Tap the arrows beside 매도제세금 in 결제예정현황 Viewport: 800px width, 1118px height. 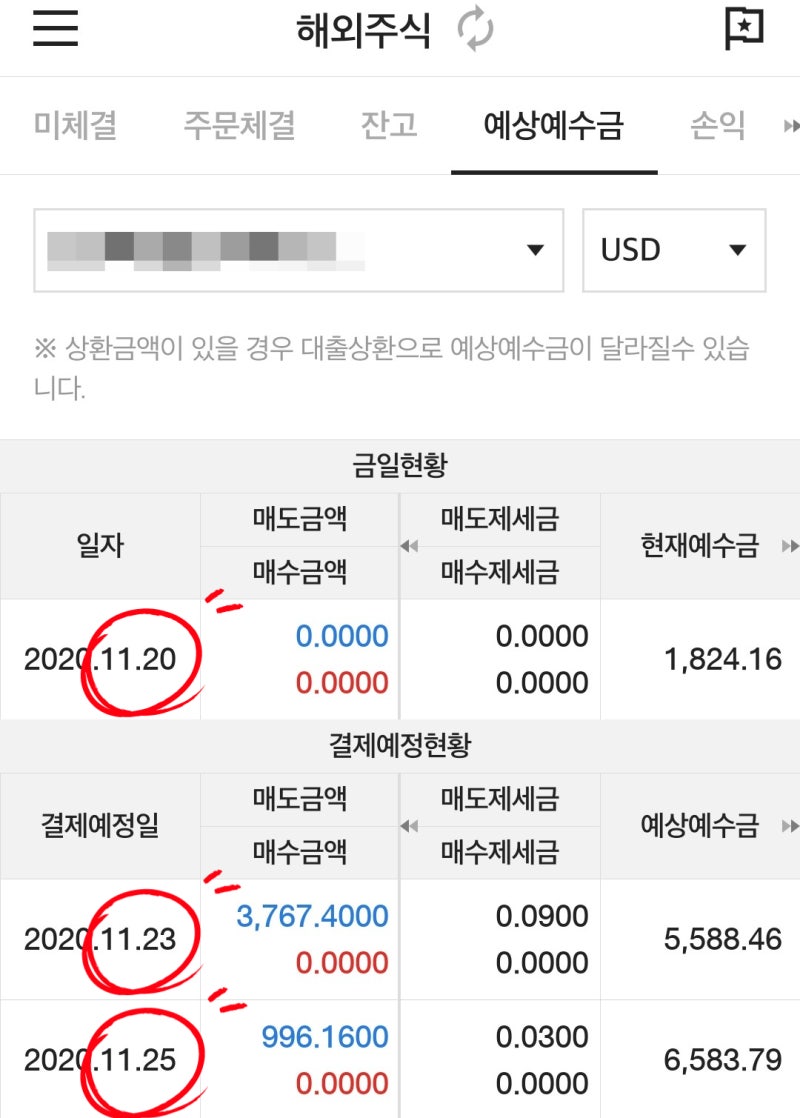tap(408, 826)
